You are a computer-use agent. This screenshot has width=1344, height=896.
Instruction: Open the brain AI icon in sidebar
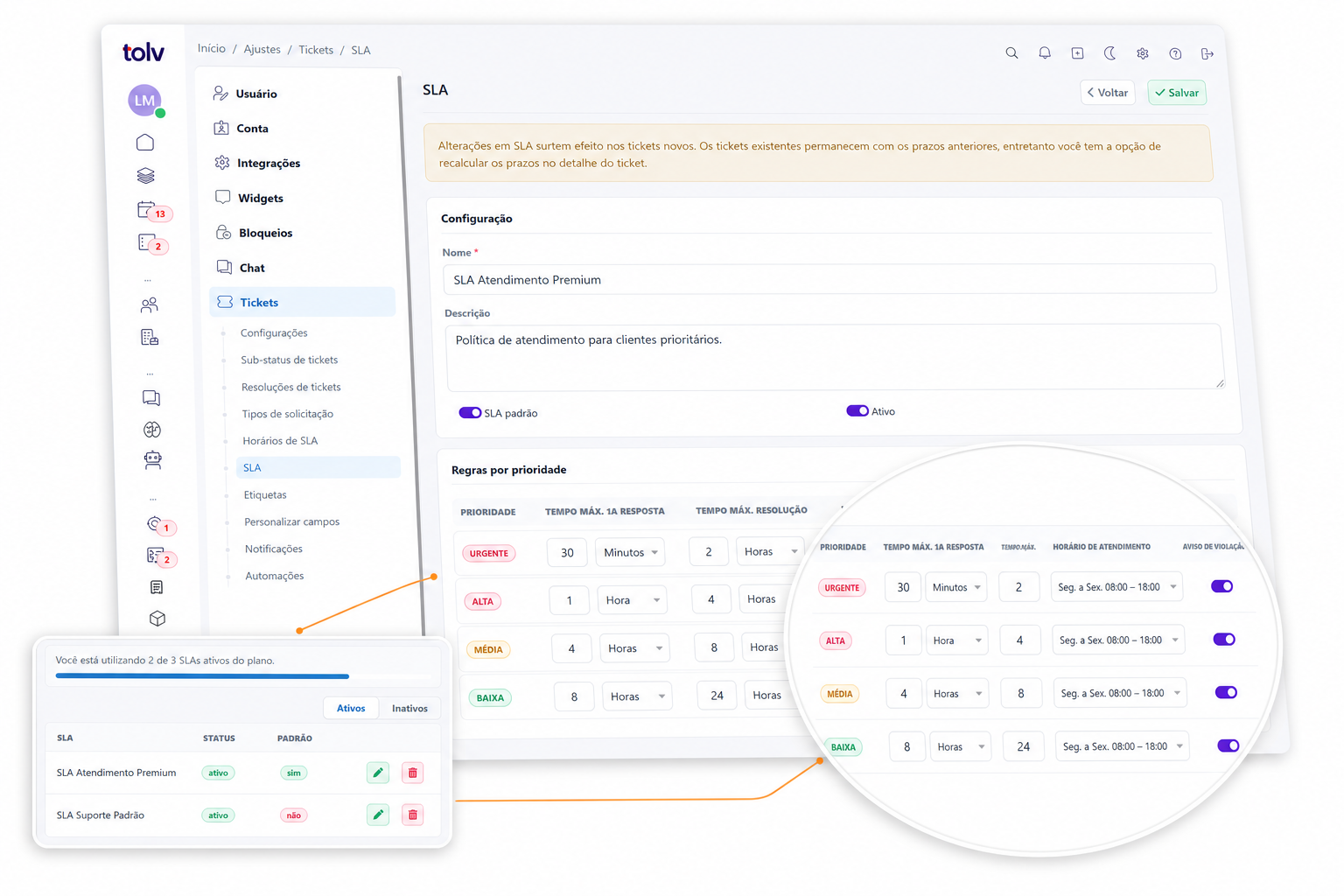[x=152, y=430]
